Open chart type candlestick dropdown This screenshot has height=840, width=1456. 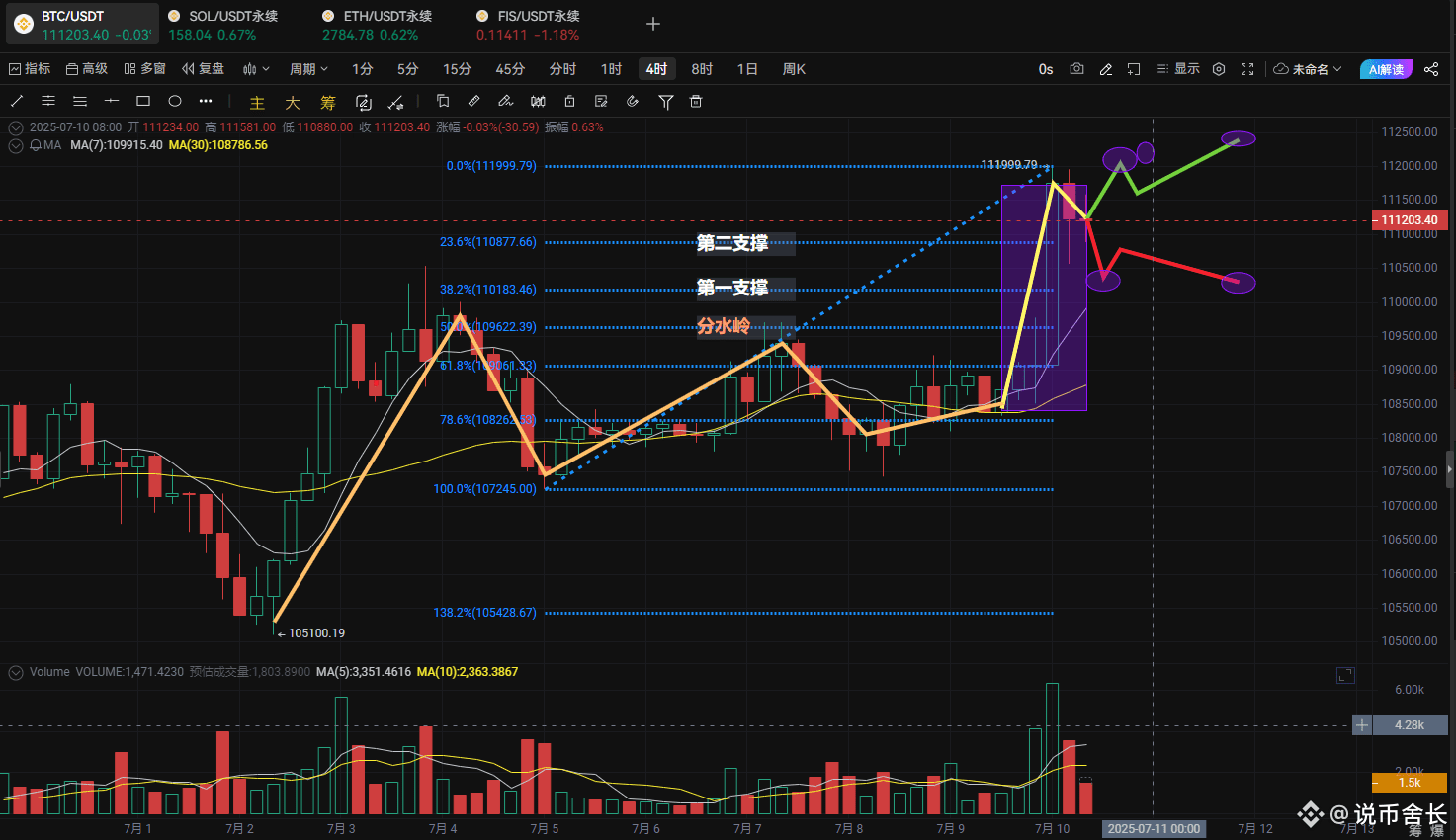256,69
